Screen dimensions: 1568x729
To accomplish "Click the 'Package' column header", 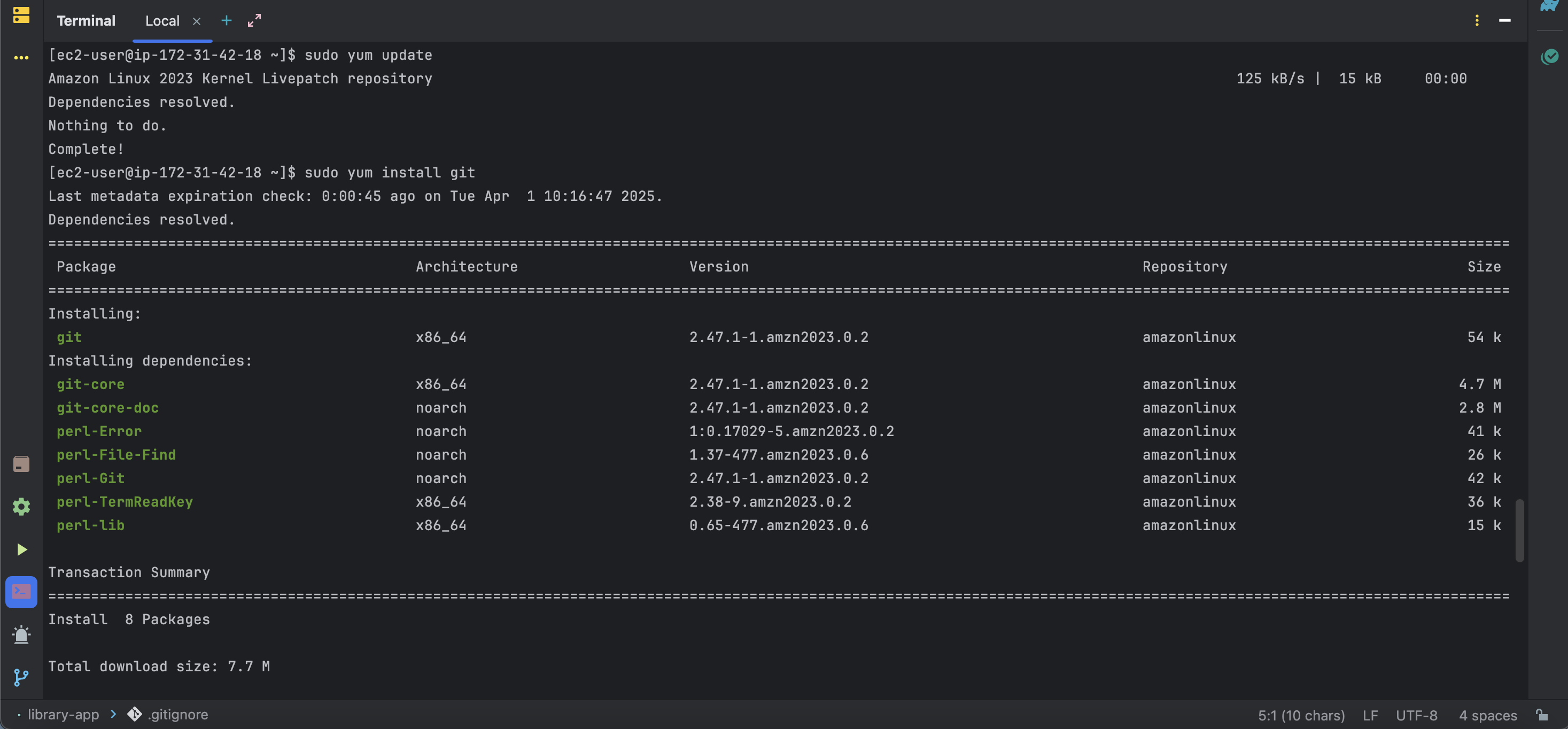I will tap(86, 267).
